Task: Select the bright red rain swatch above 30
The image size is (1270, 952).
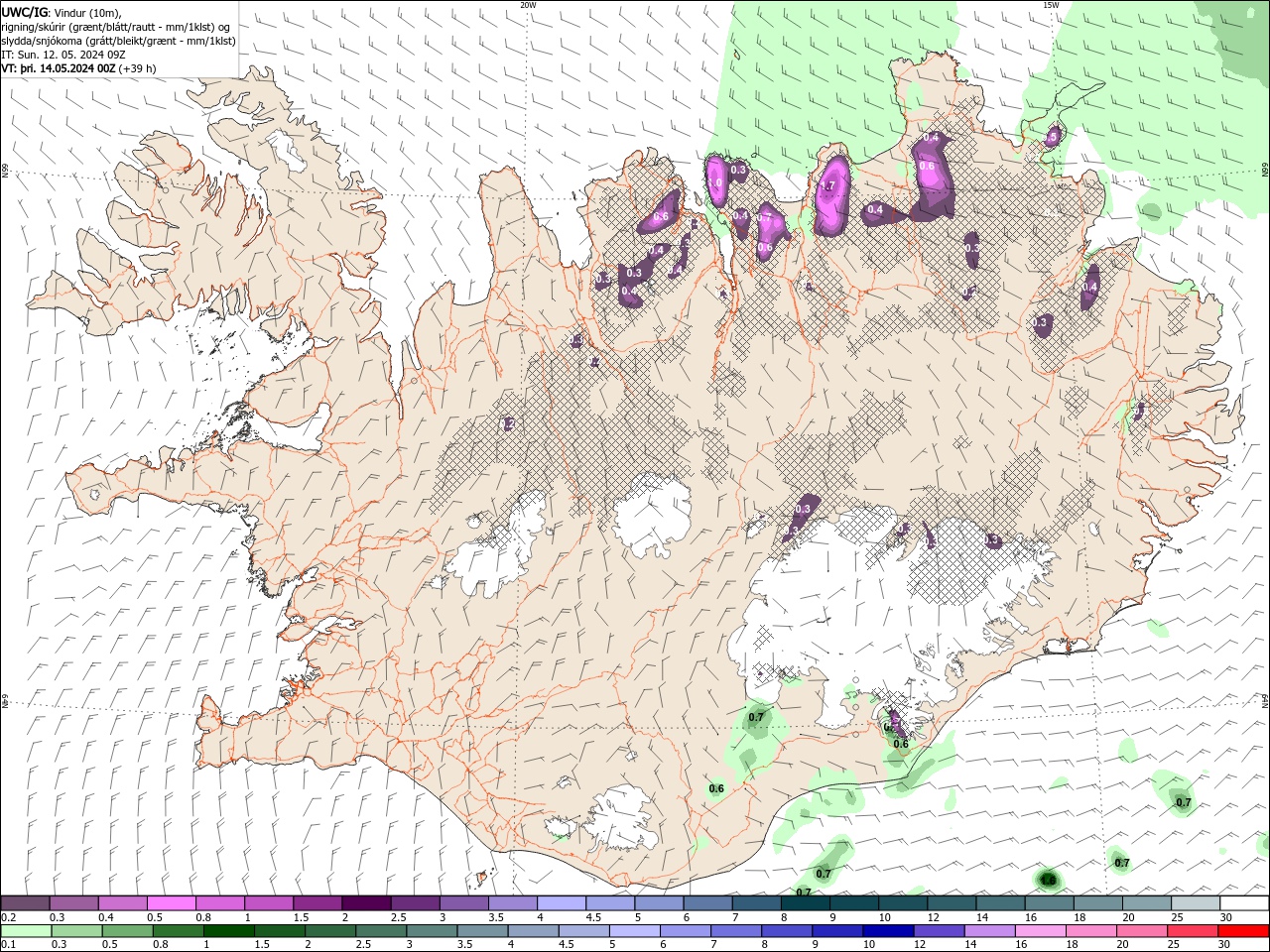Action: pyautogui.click(x=1242, y=931)
